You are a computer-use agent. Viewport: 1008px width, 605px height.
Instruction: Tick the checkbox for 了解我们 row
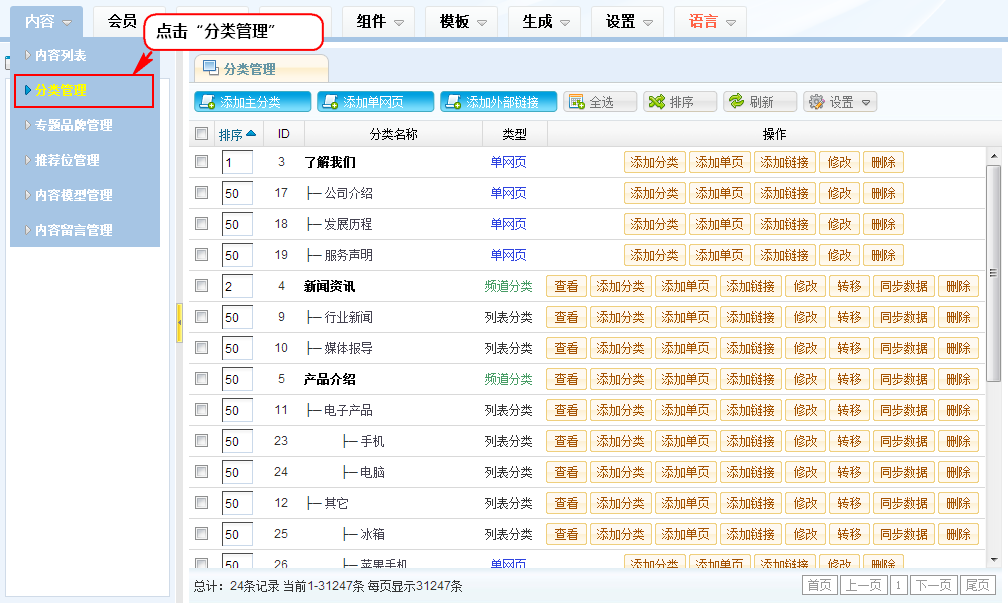coord(202,162)
